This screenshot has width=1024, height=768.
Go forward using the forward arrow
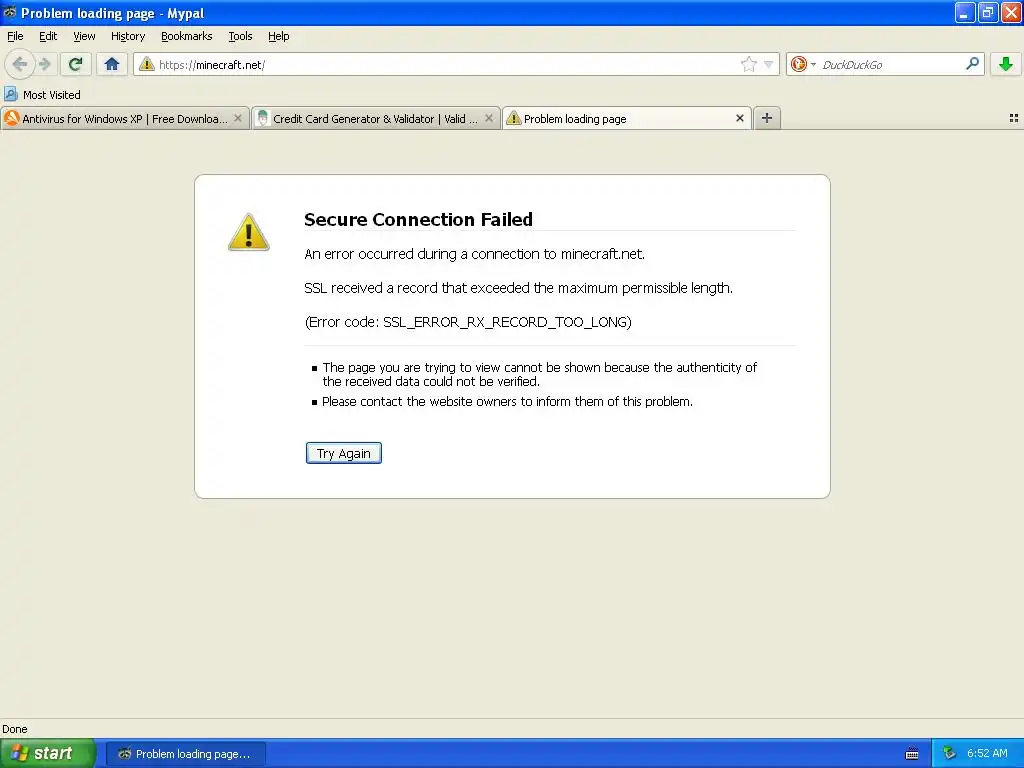pyautogui.click(x=44, y=64)
